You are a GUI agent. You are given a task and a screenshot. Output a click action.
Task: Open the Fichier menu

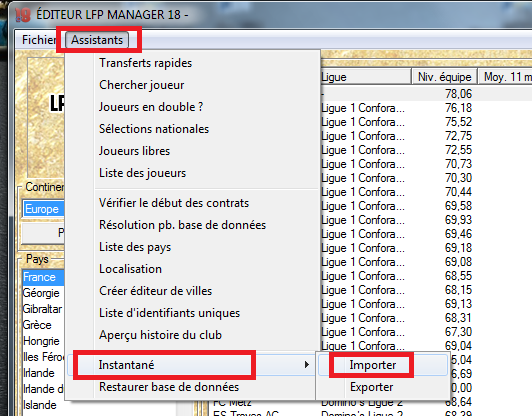[x=38, y=40]
